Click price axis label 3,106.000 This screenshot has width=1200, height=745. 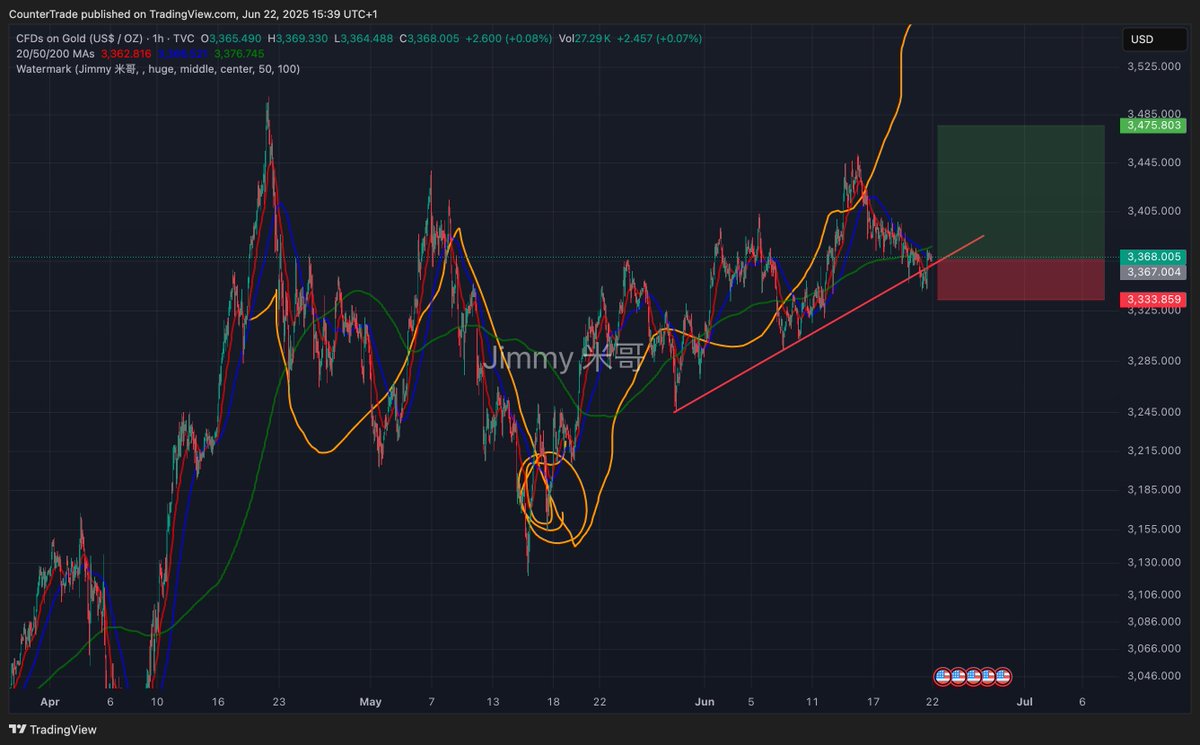1155,595
